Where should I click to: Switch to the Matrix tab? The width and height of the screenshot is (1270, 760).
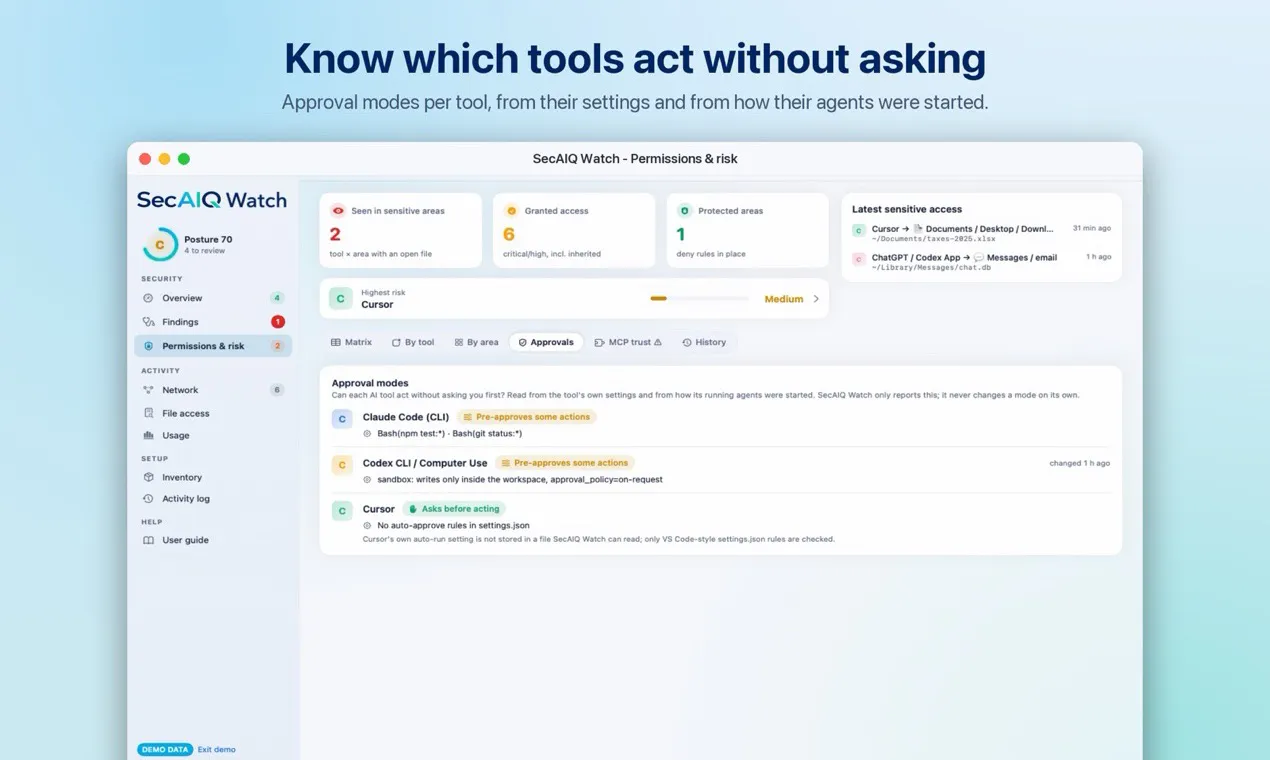[x=351, y=342]
